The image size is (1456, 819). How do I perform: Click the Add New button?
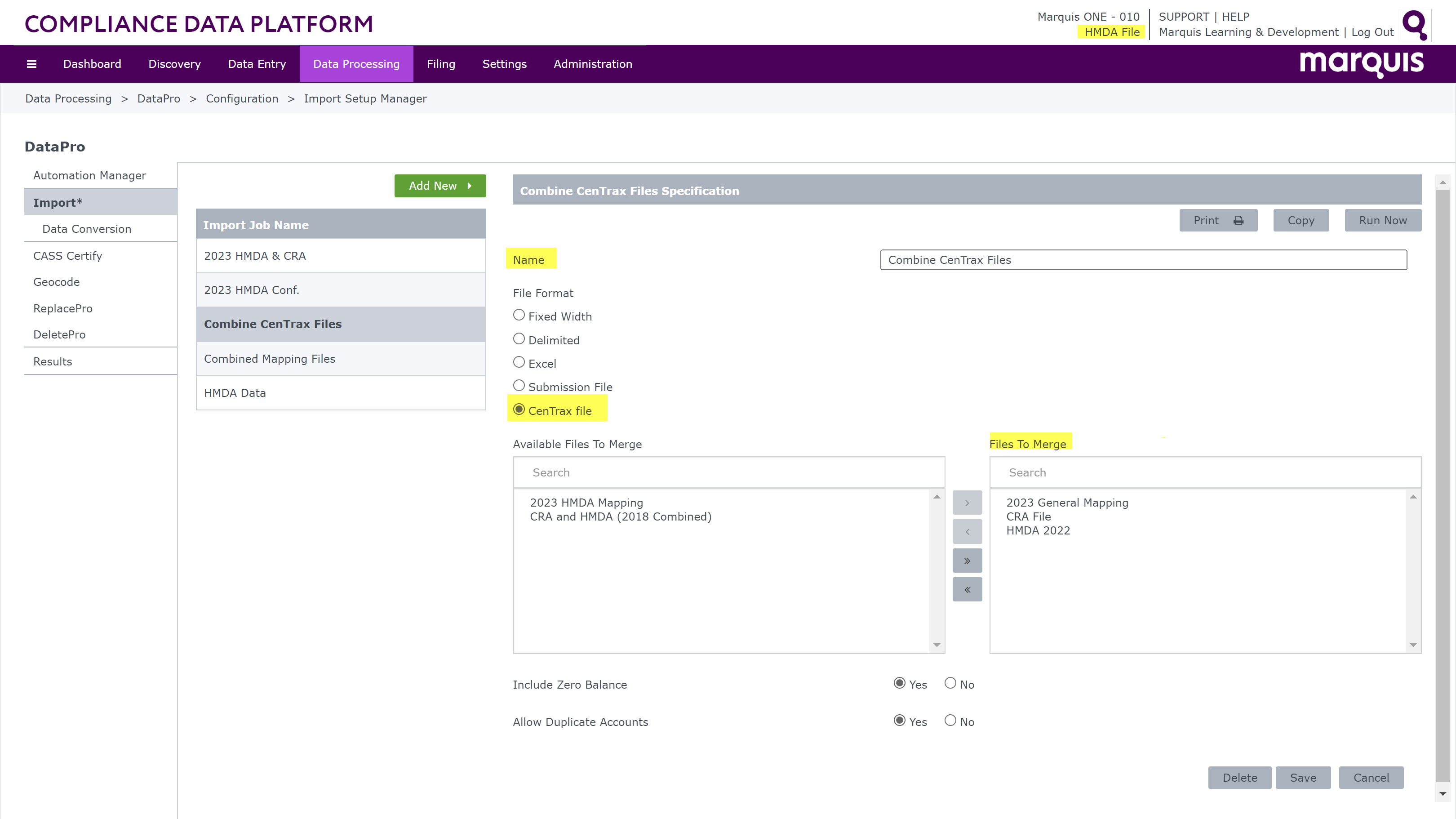coord(440,186)
